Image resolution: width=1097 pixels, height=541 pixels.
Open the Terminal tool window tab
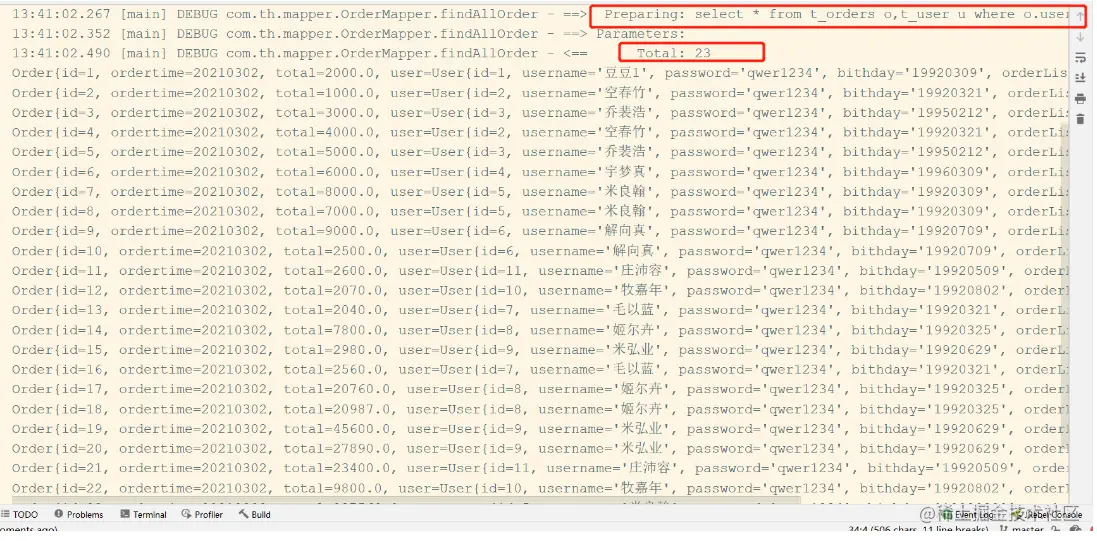143,514
